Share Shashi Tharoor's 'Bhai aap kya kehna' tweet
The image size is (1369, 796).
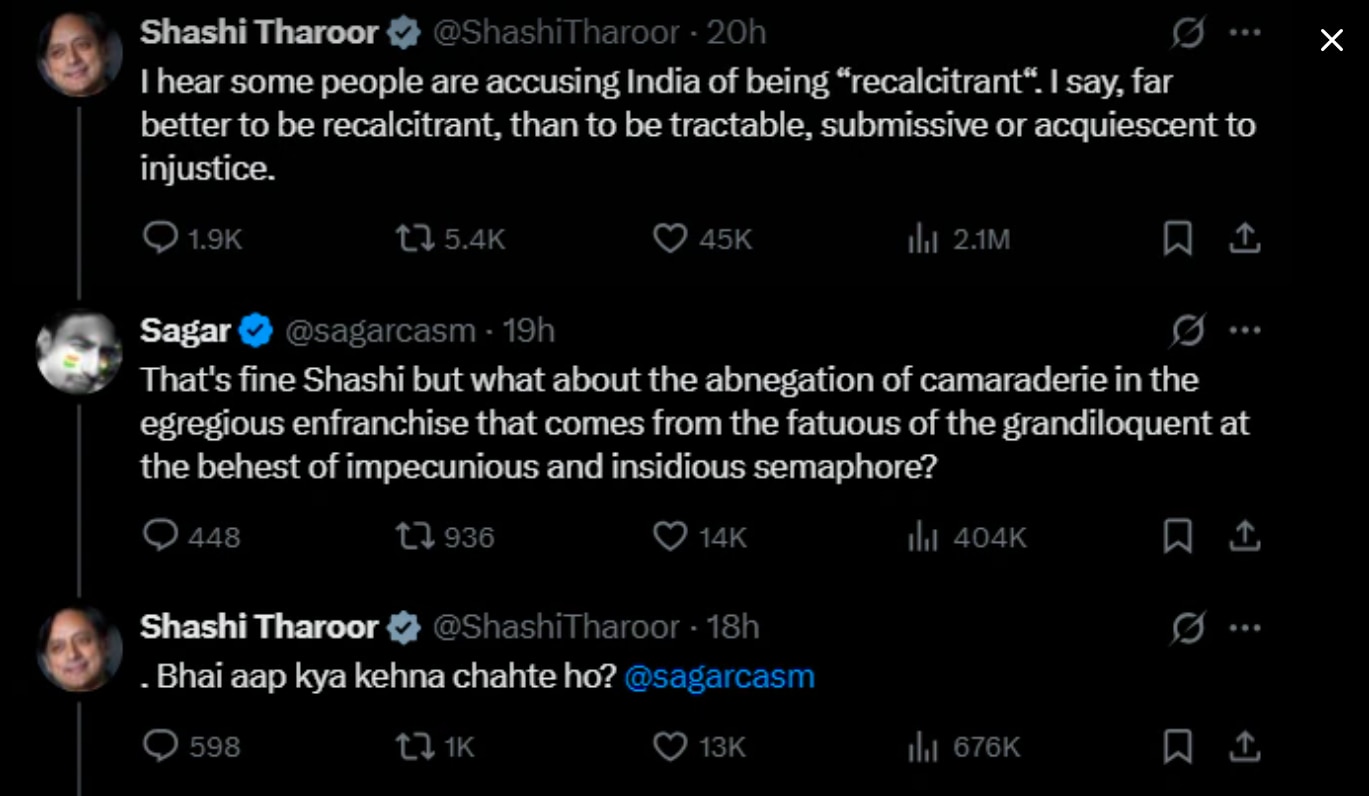[x=1245, y=746]
